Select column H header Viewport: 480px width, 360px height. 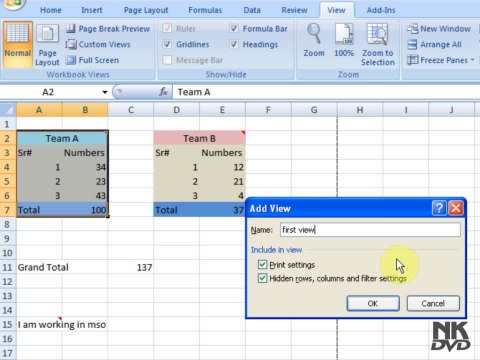pyautogui.click(x=360, y=110)
